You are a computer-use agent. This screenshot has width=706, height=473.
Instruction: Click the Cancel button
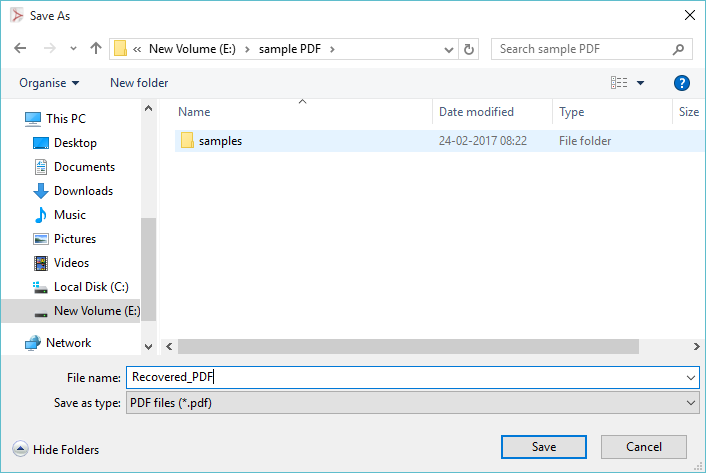(644, 447)
